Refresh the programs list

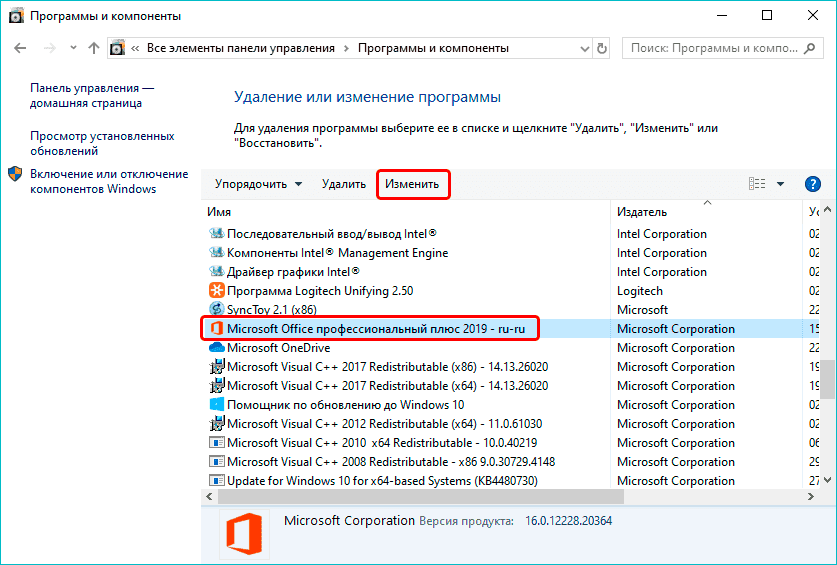click(x=602, y=49)
